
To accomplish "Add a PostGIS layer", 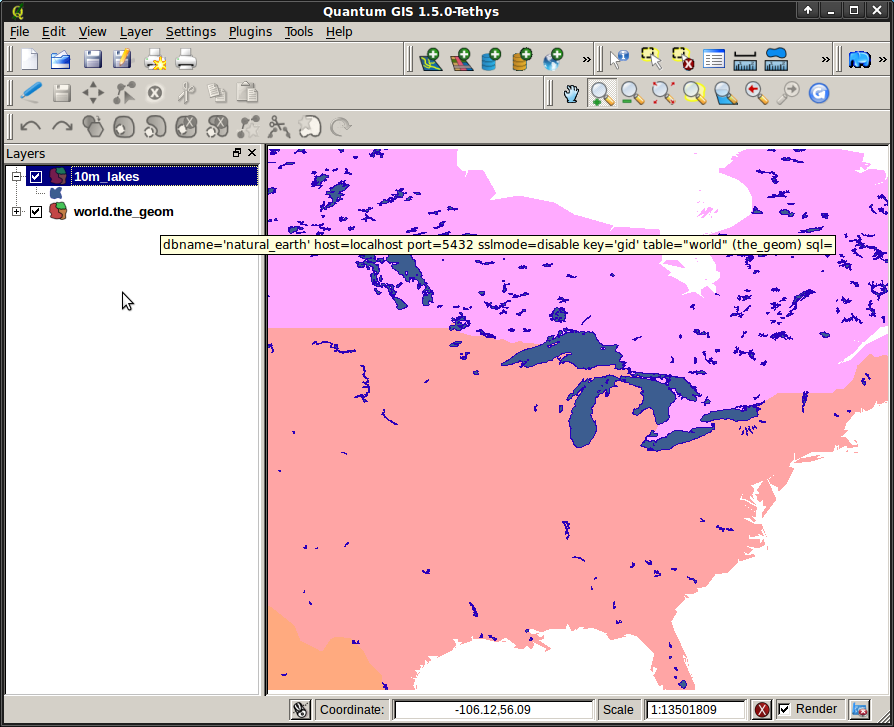I will pos(491,59).
